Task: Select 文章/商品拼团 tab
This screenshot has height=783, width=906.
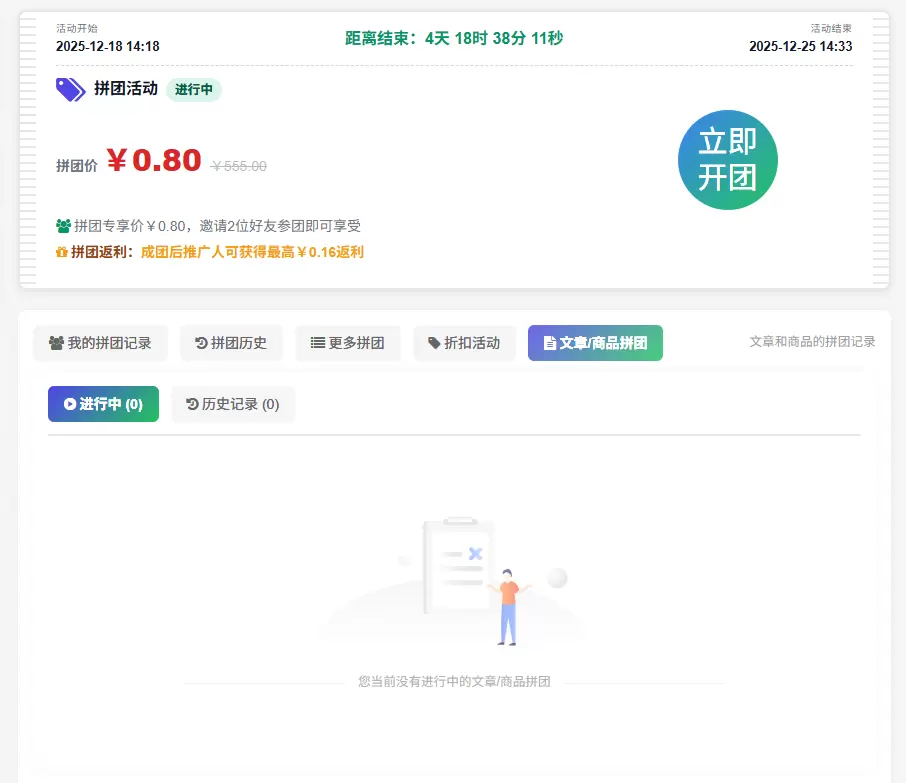Action: (x=595, y=343)
